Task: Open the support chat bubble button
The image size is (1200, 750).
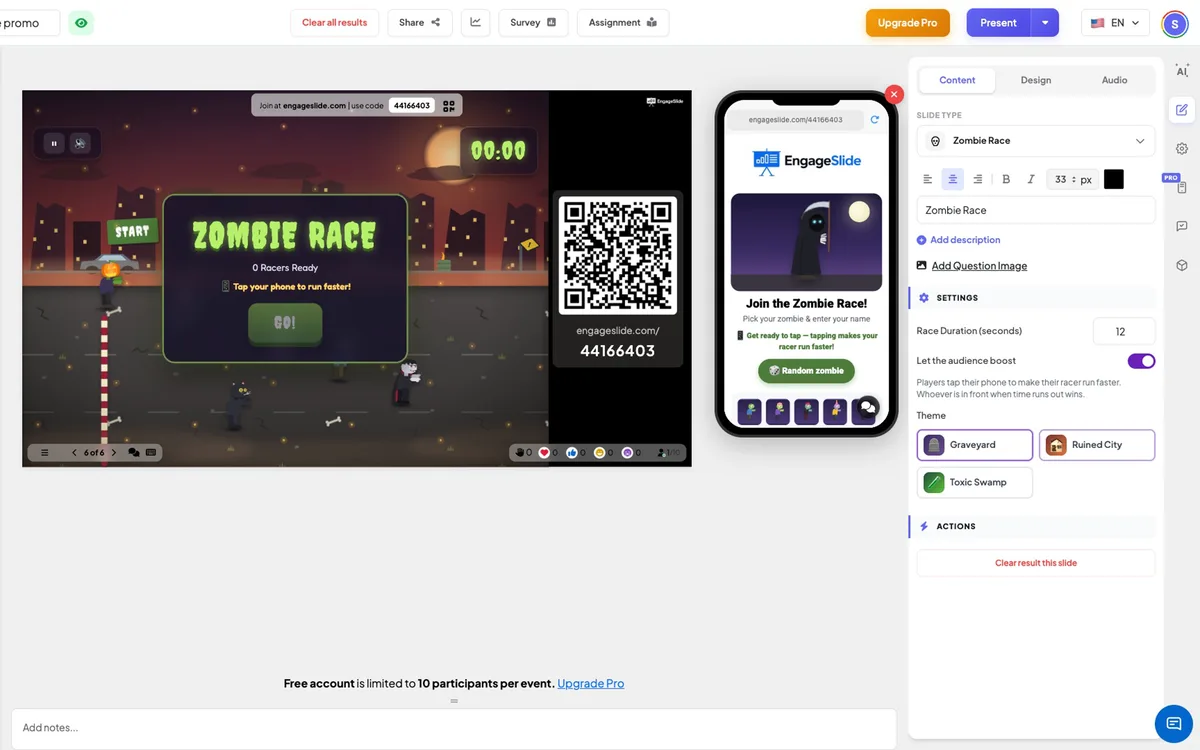Action: pyautogui.click(x=1174, y=723)
